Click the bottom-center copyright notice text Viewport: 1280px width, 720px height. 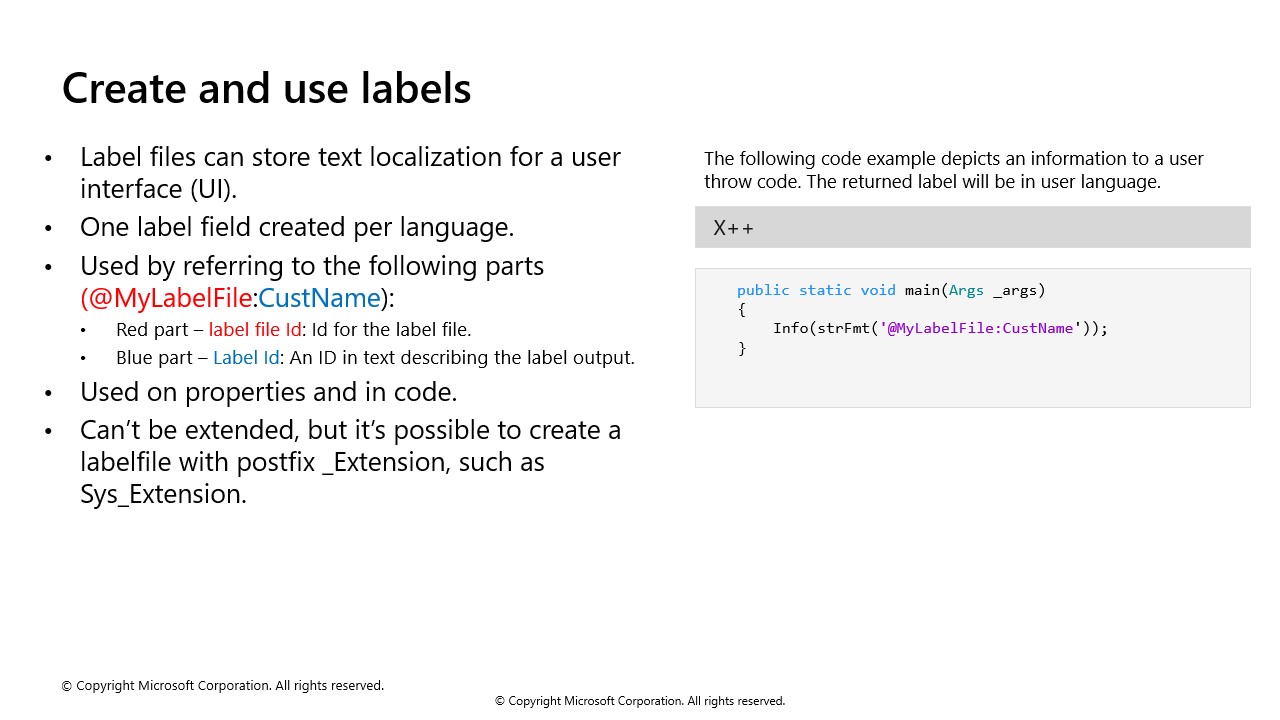click(640, 701)
